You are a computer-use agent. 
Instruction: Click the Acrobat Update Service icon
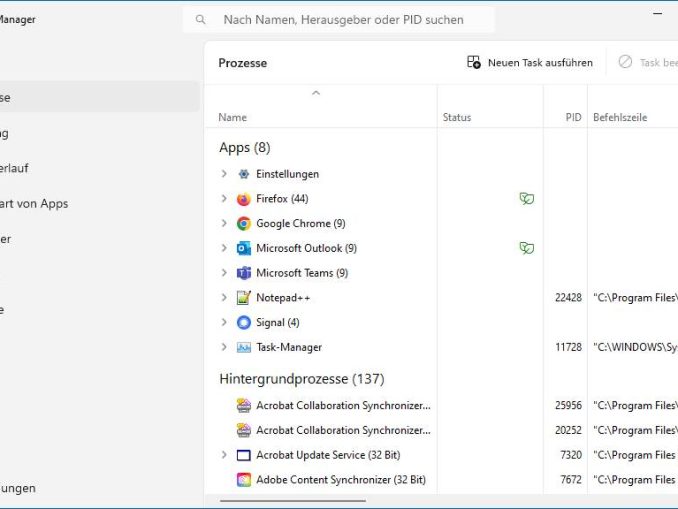(244, 455)
